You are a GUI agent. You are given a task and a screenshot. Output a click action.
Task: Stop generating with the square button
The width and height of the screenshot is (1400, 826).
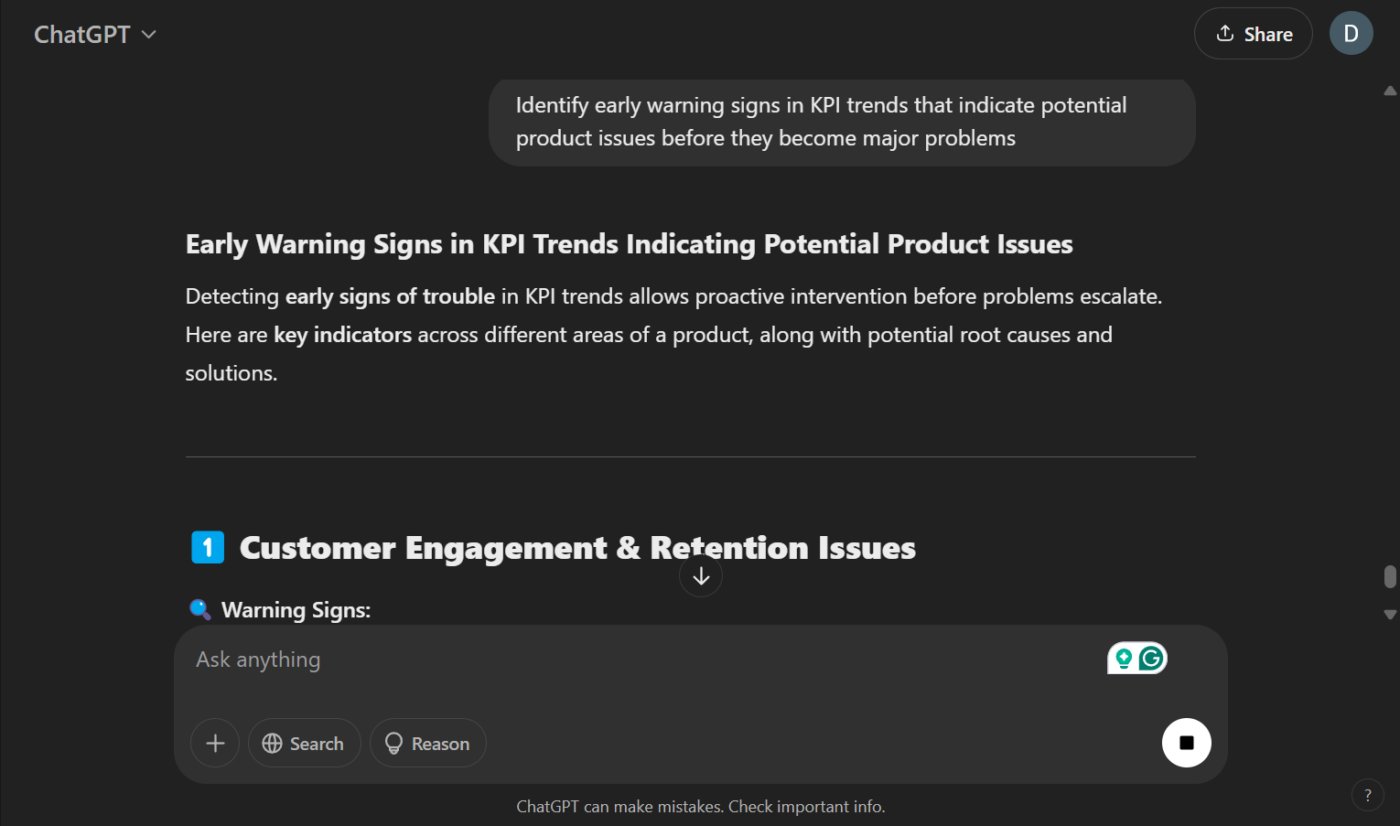point(1186,743)
